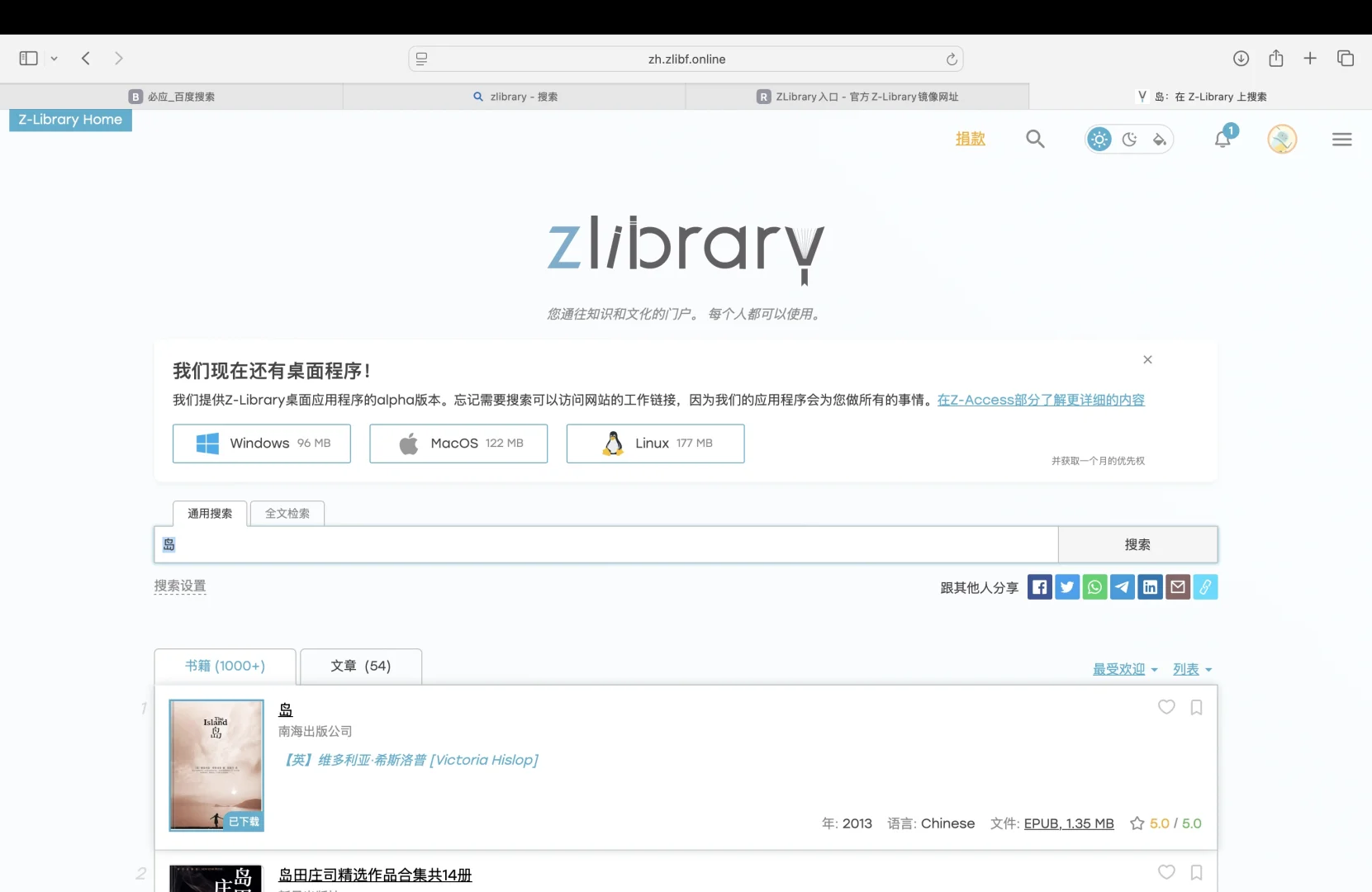Viewport: 1372px width, 892px height.
Task: Open the sidebar tab group dropdown chevron
Action: [x=55, y=59]
